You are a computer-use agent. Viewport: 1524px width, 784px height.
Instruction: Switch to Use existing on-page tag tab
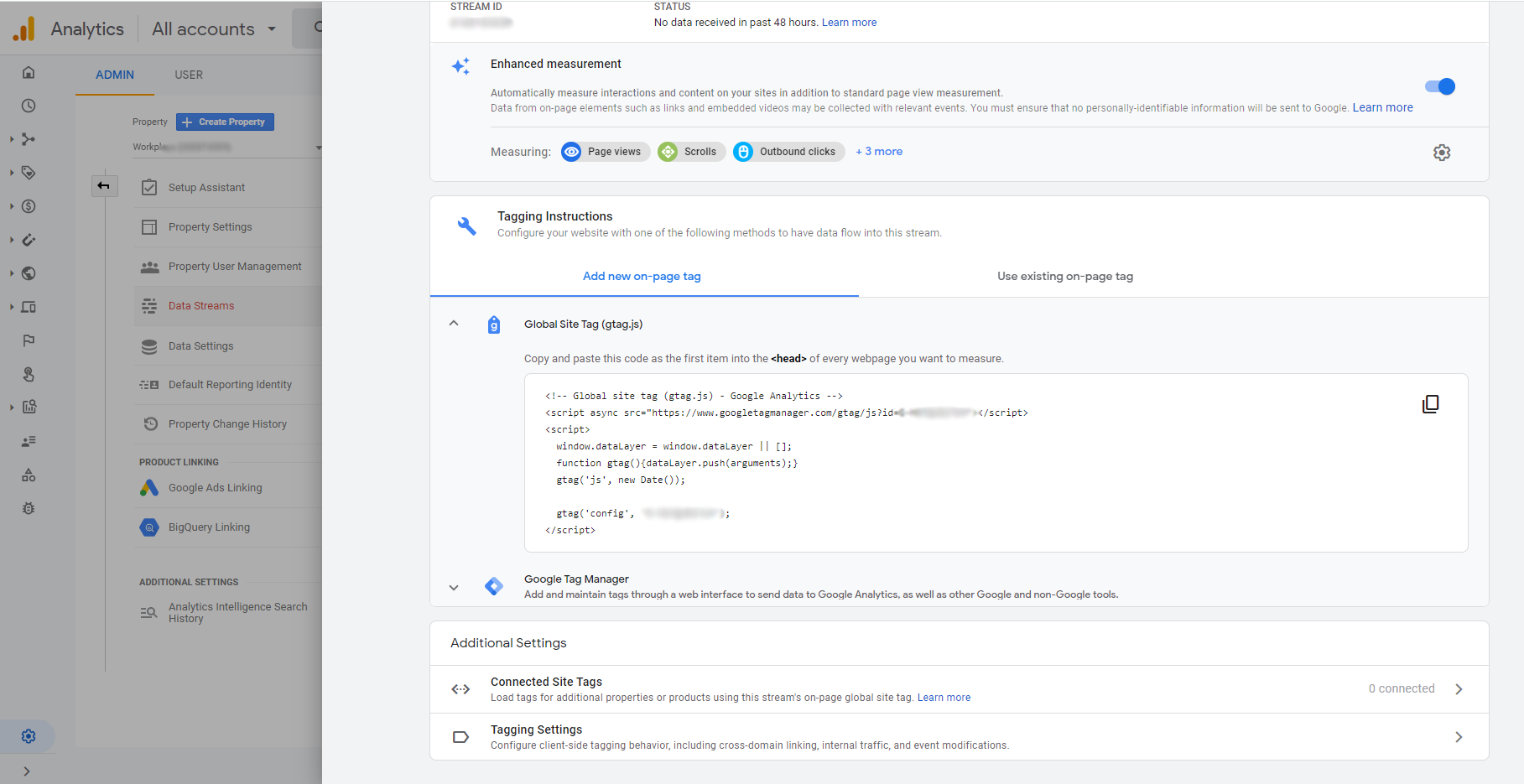(1064, 277)
